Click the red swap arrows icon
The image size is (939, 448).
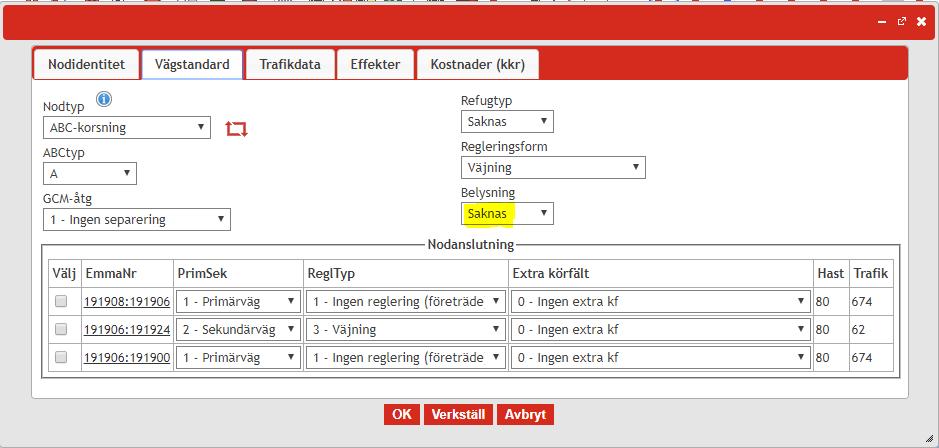[237, 129]
